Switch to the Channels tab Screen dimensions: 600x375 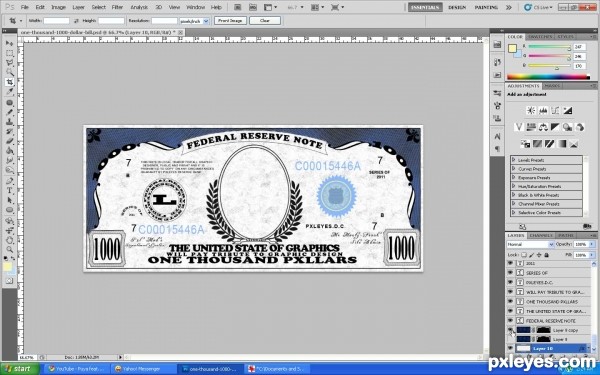(x=541, y=235)
